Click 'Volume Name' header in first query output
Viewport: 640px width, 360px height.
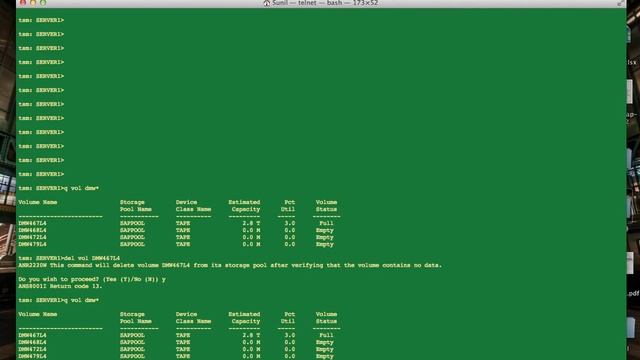[x=38, y=202]
